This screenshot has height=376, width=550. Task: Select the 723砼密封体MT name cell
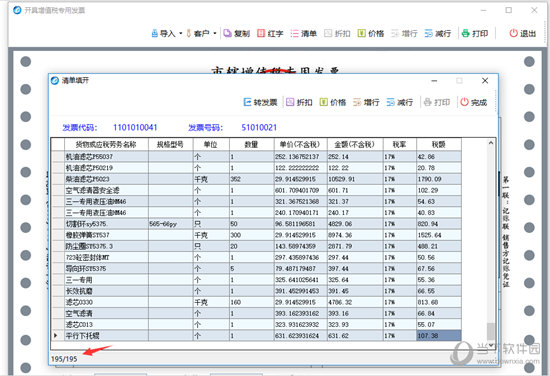tap(106, 257)
